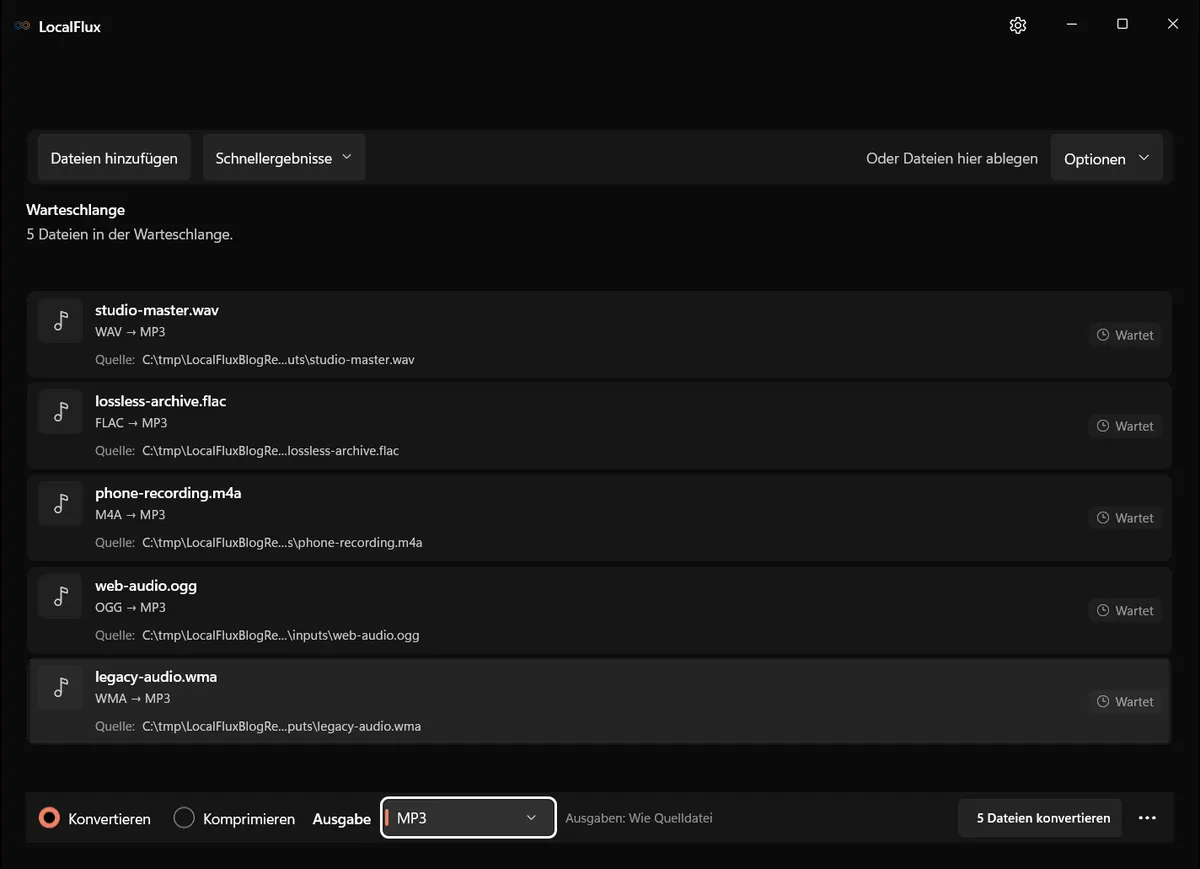This screenshot has height=869, width=1200.
Task: Click the Oder Dateien hier ablegen text
Action: click(x=952, y=158)
